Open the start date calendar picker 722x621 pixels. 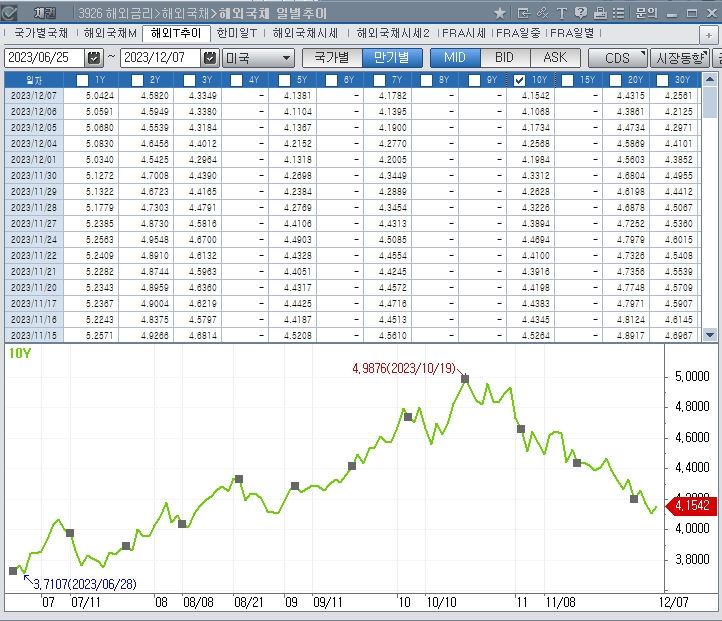coord(93,58)
